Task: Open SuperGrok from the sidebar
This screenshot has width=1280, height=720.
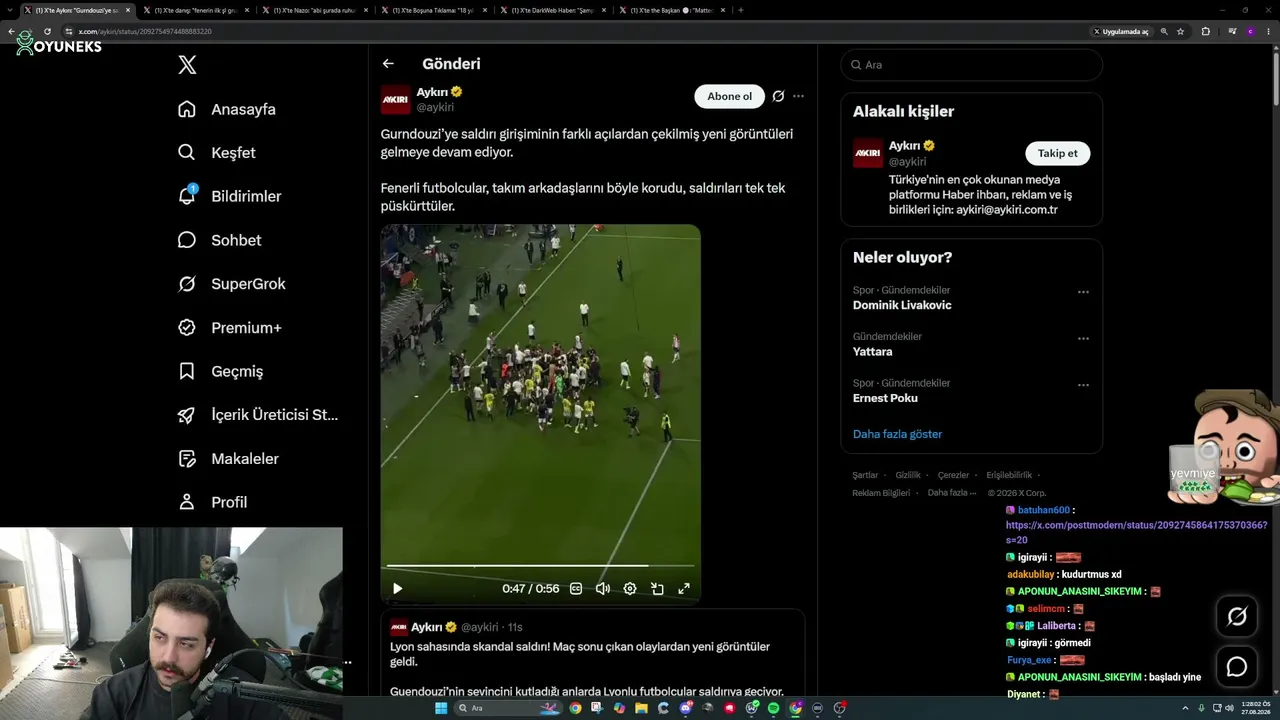Action: [231, 284]
